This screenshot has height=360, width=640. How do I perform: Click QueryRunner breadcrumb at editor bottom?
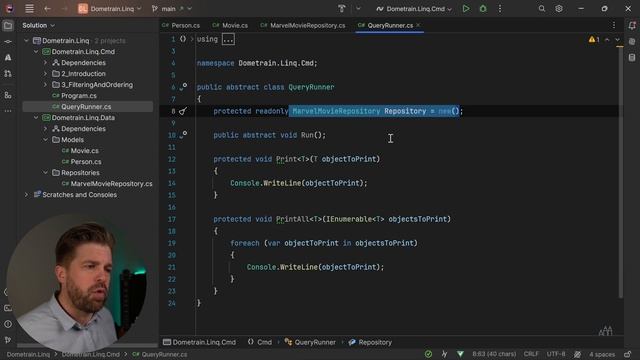[x=310, y=342]
